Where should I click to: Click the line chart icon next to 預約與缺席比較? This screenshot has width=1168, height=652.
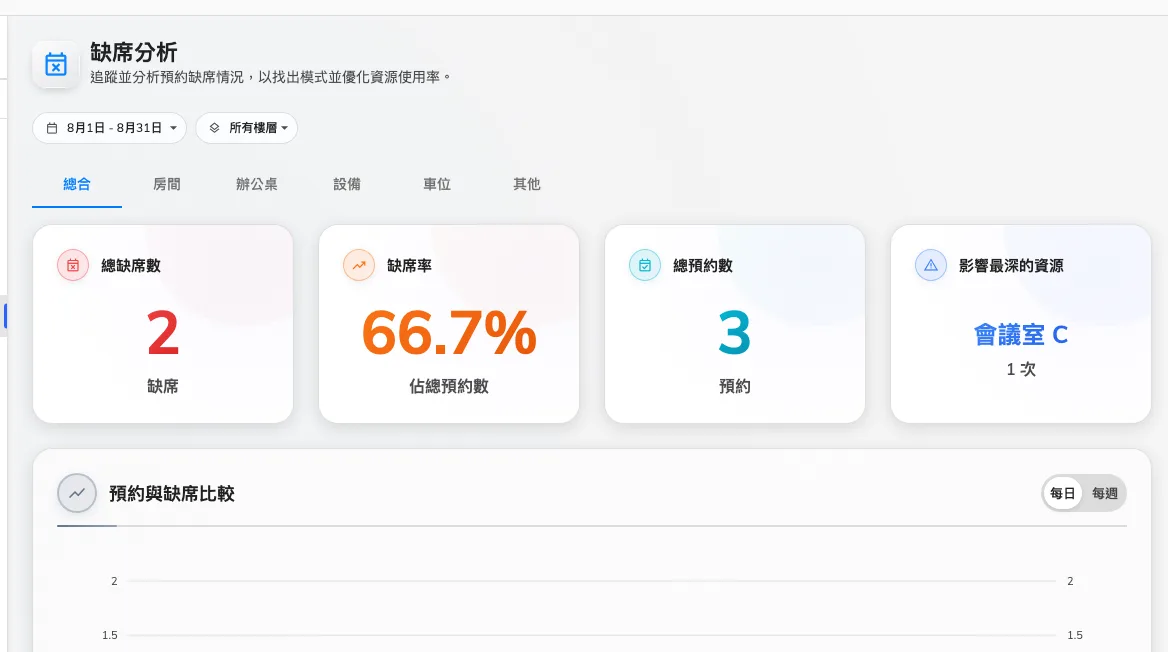77,493
